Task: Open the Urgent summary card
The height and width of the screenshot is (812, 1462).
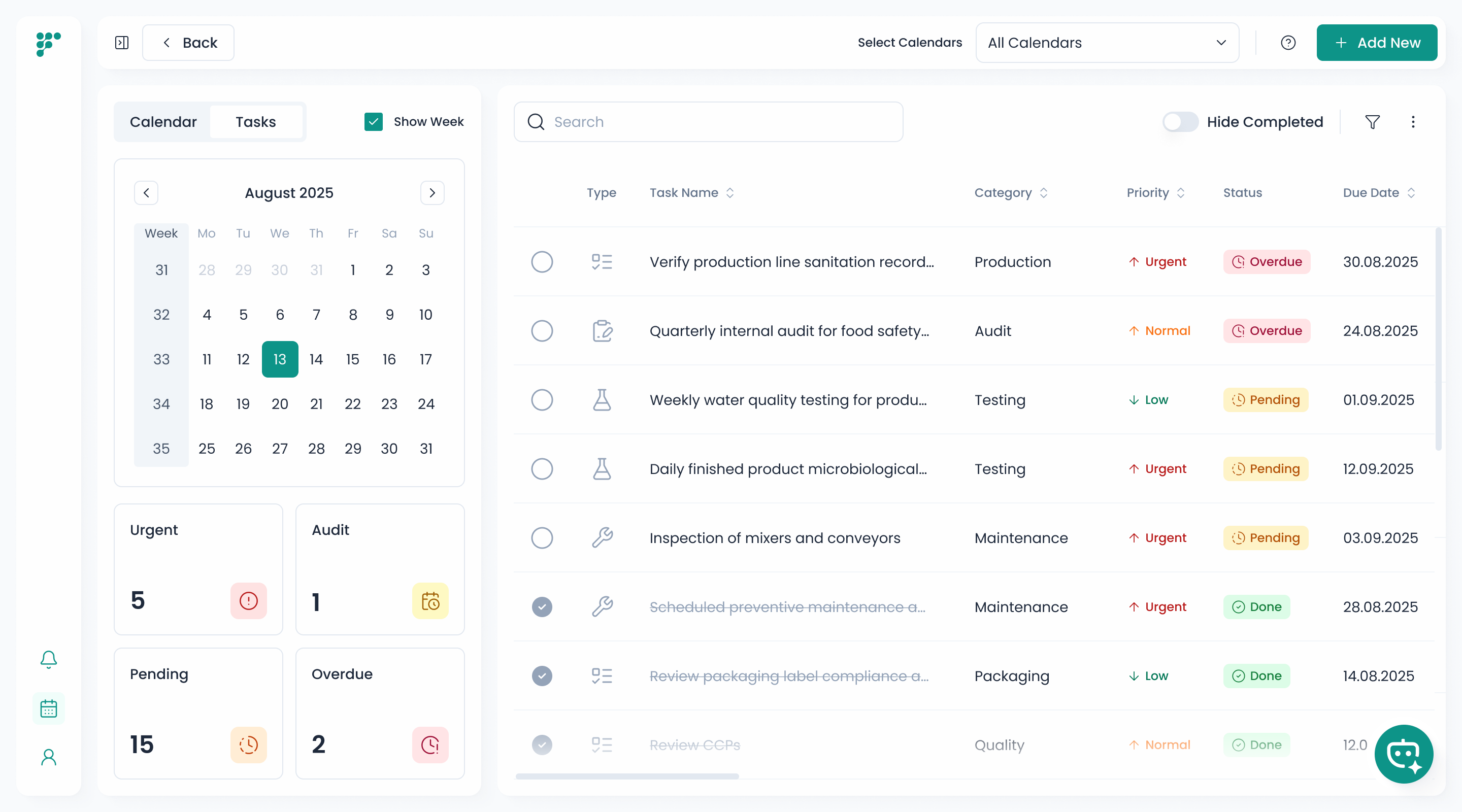Action: [198, 569]
